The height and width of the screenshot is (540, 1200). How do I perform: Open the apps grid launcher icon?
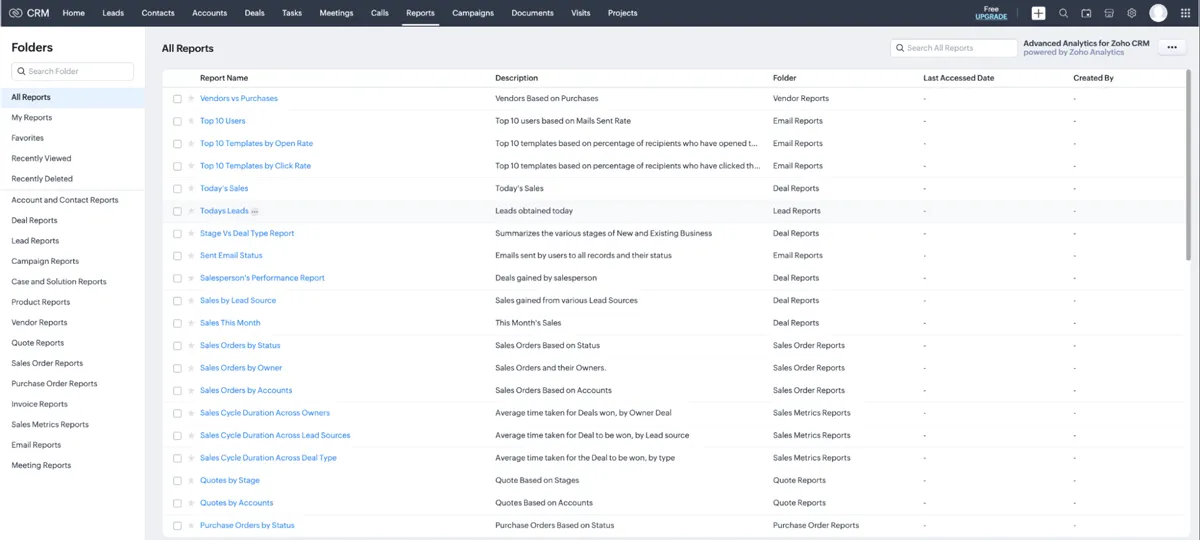[1185, 13]
